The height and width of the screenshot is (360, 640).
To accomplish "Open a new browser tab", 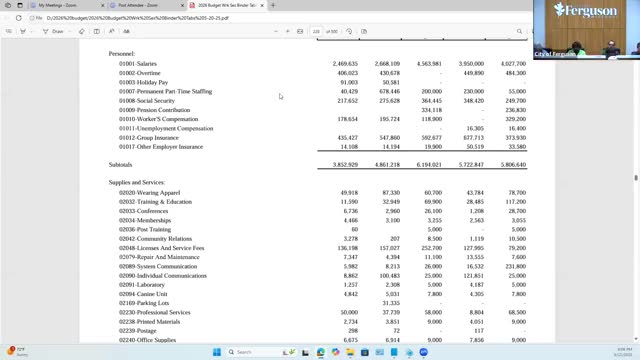I will click(273, 6).
